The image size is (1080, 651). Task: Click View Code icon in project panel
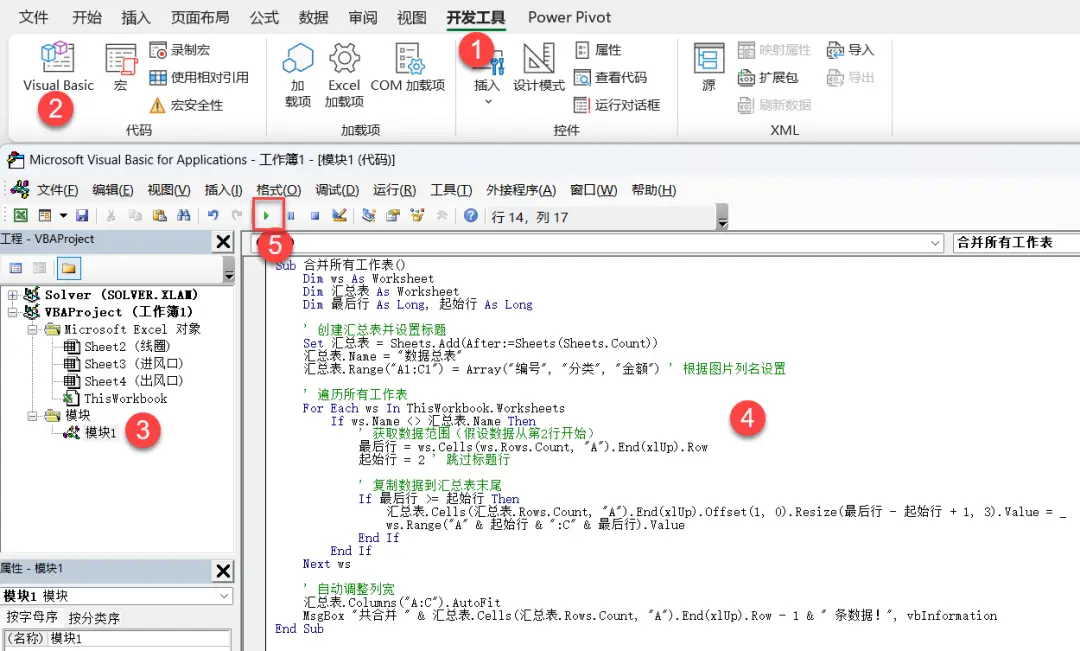16,268
